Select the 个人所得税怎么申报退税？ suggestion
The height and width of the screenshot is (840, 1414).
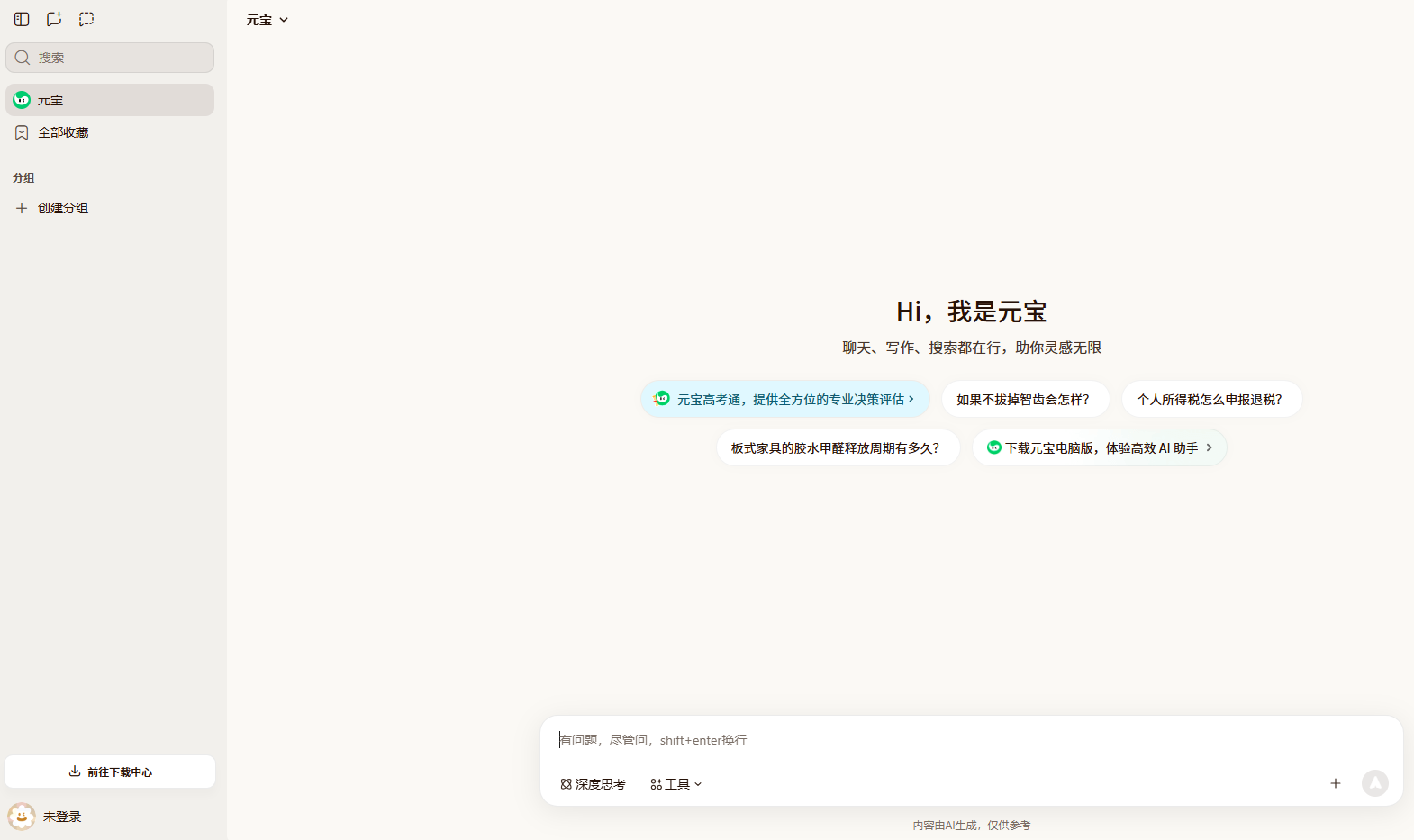1211,399
